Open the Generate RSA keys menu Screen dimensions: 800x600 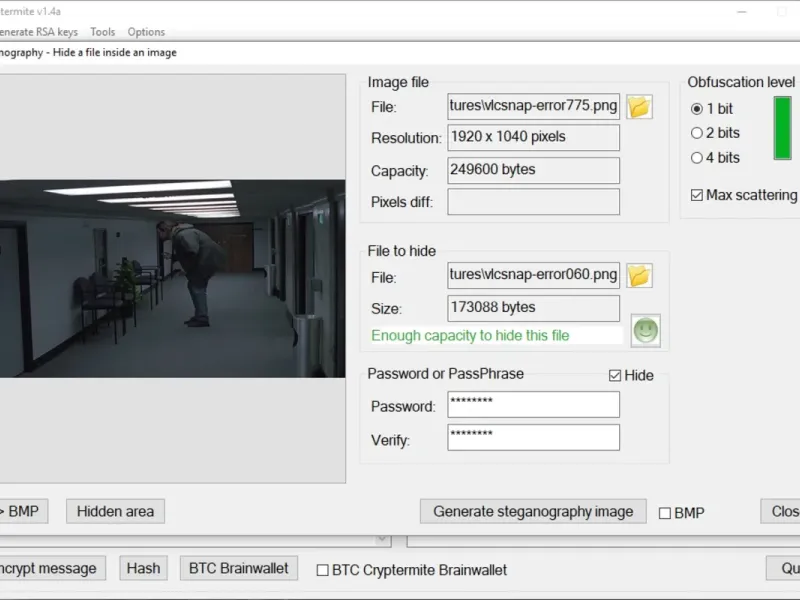coord(38,32)
